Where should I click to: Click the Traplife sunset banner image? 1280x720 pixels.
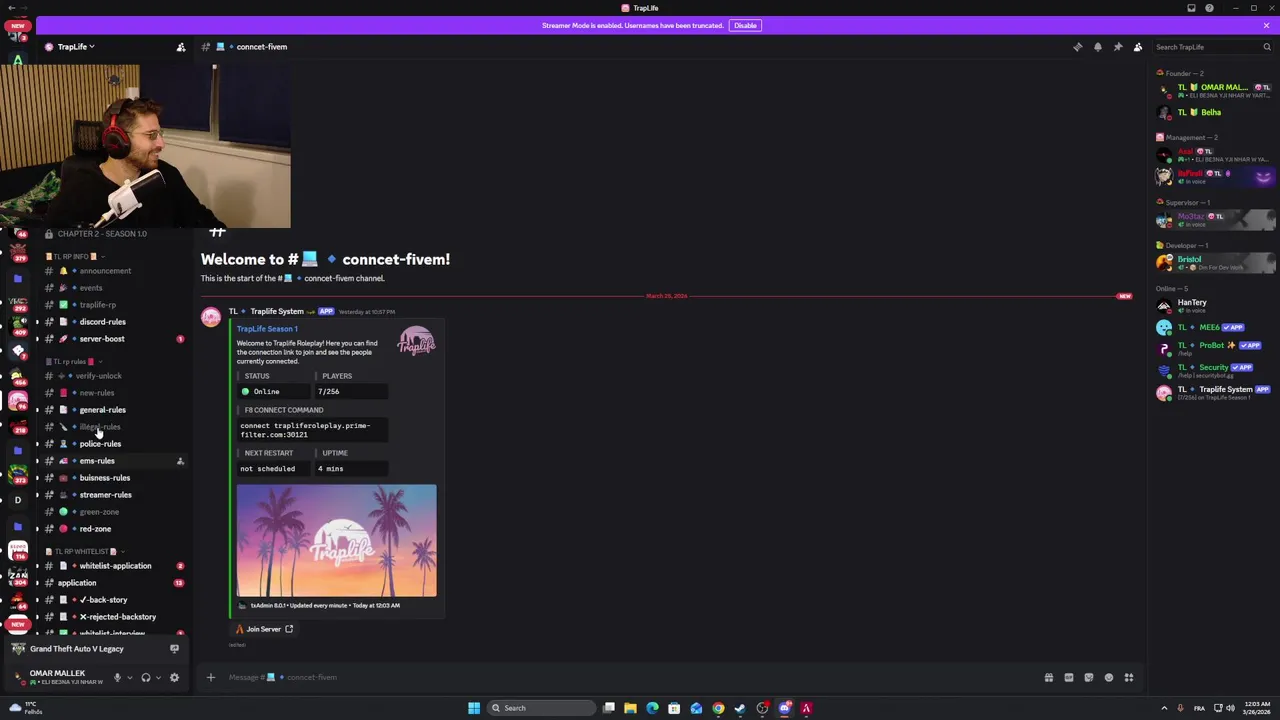point(336,541)
